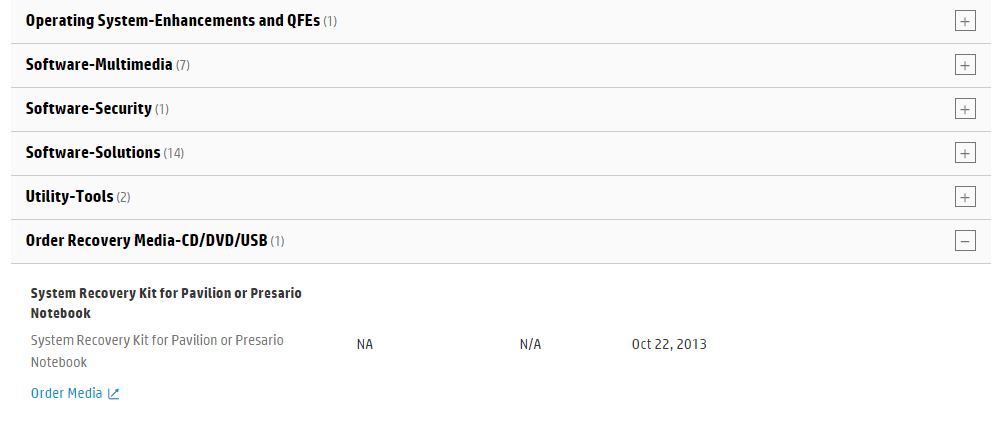
Task: Open the Order Media link
Action: (x=66, y=393)
